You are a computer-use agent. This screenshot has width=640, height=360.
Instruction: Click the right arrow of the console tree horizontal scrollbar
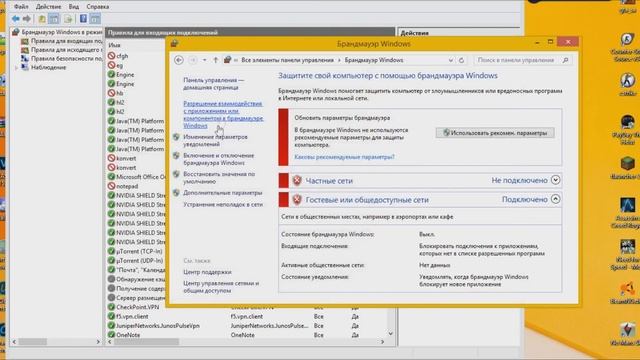[98, 342]
